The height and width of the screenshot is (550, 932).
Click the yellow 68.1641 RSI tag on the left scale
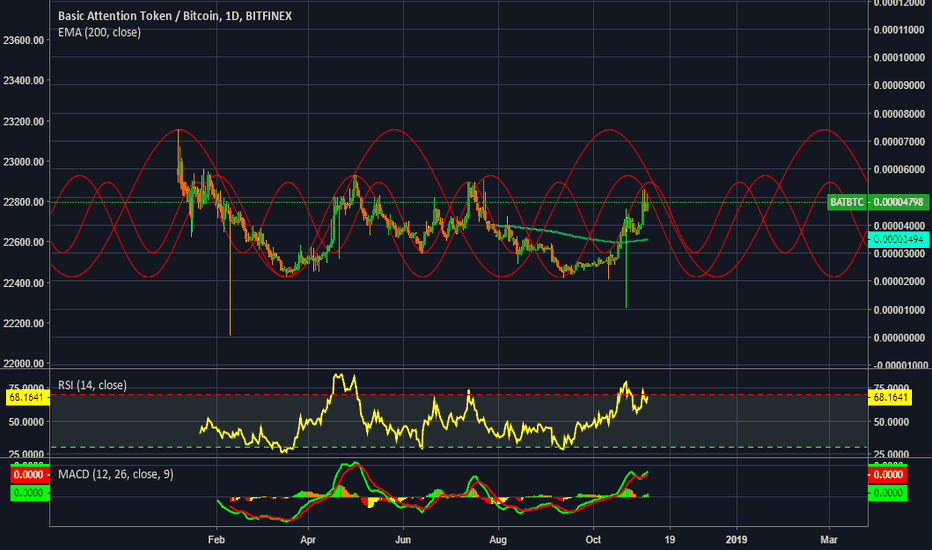27,397
